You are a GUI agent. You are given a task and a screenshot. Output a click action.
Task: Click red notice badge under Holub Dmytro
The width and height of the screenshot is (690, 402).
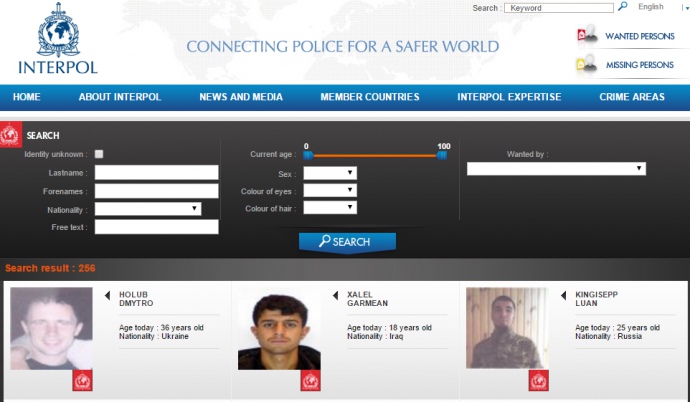coord(82,380)
